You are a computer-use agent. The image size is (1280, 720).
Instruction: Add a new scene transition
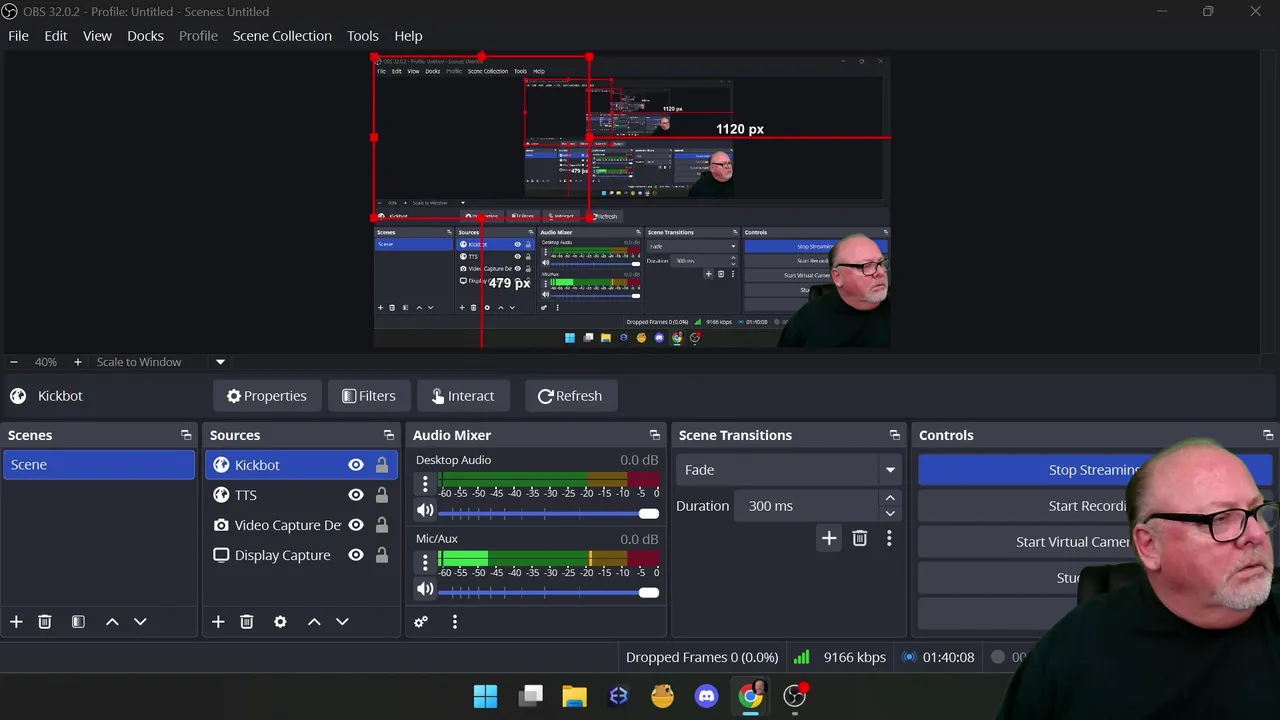tap(829, 538)
